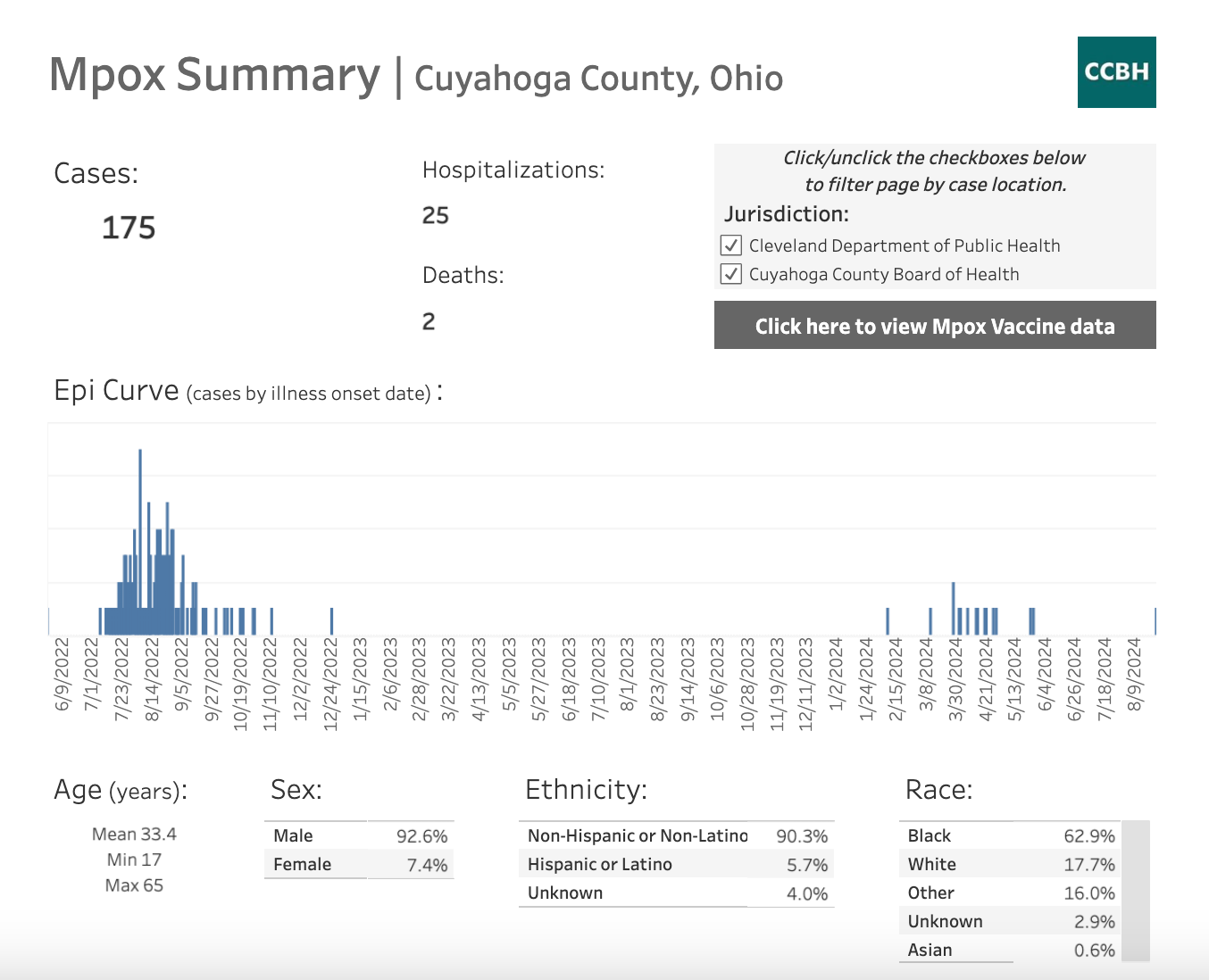Image resolution: width=1209 pixels, height=980 pixels.
Task: Select the tallest bar near 3/30/2024
Action: (954, 608)
